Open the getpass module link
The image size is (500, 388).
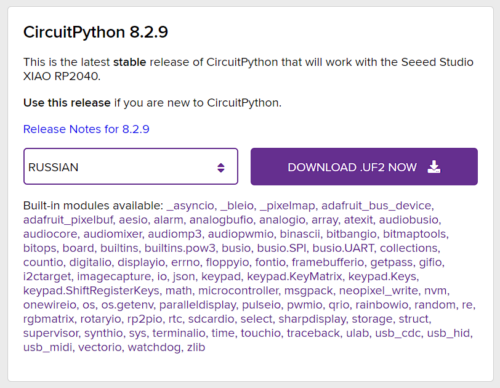click(391, 262)
